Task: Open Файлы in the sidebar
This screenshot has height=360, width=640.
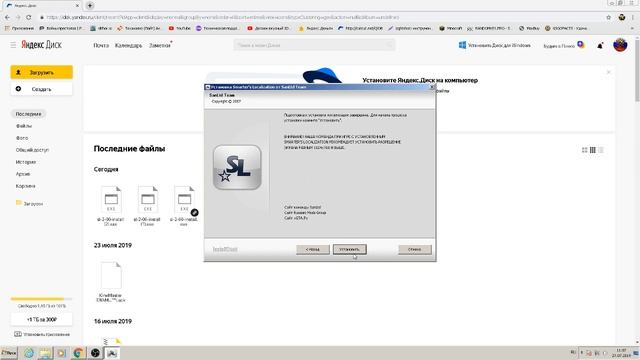Action: click(24, 126)
